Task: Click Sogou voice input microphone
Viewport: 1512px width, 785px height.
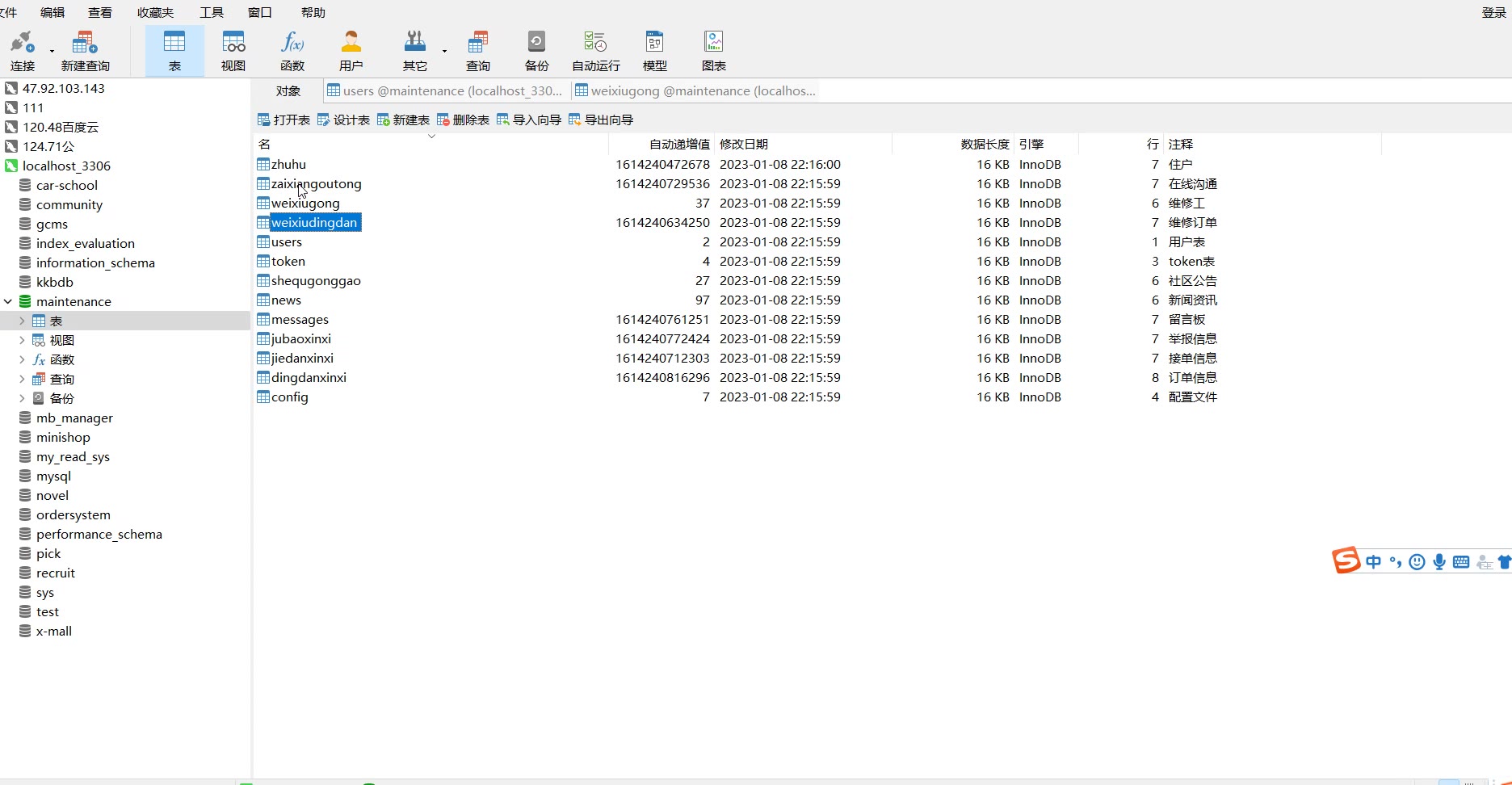Action: [1439, 562]
